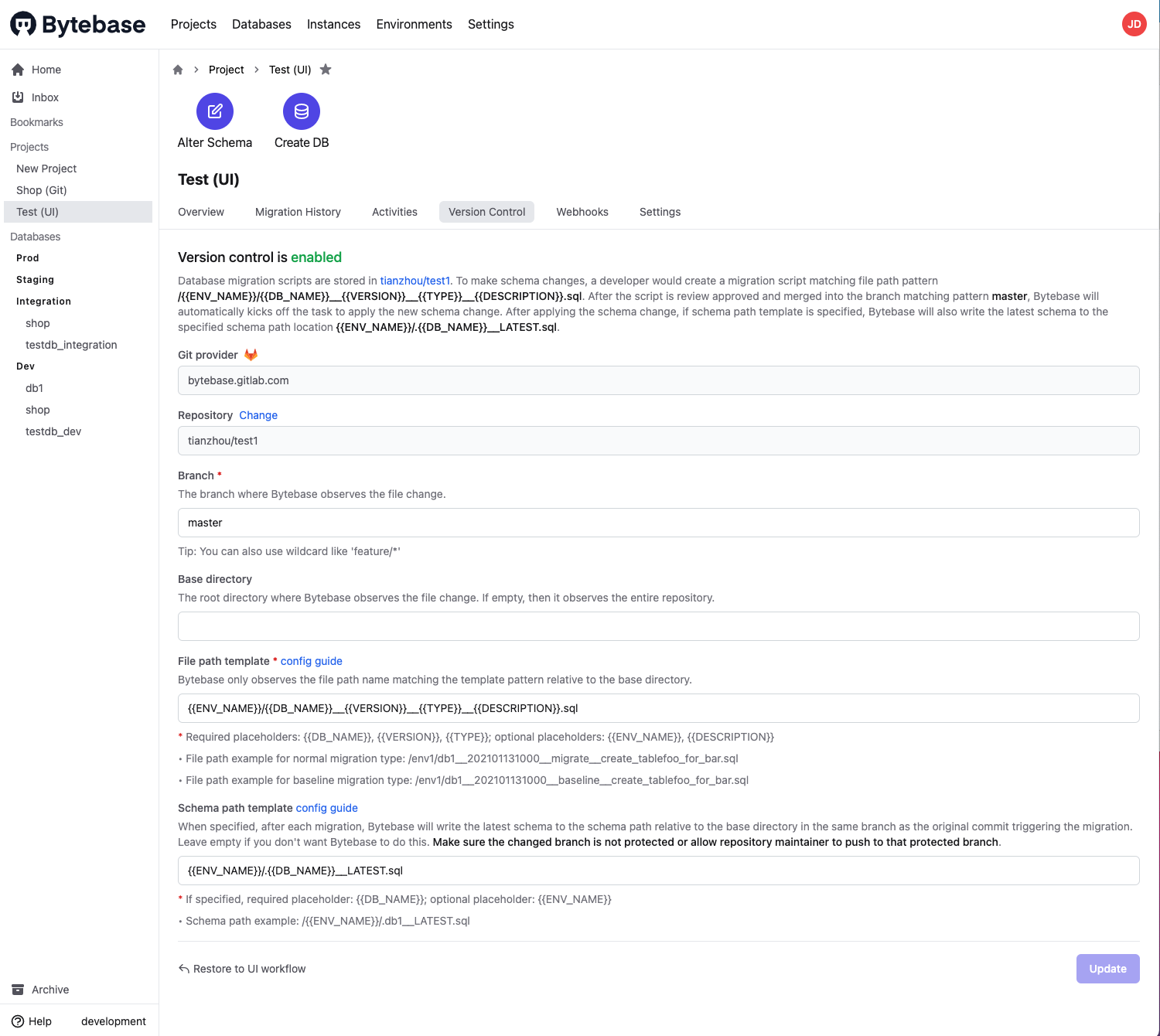Click the Create DB label
The width and height of the screenshot is (1160, 1036).
[302, 142]
